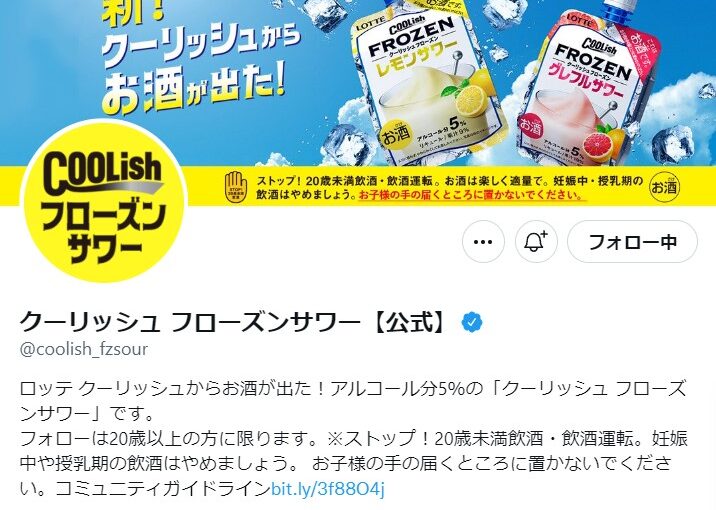Click the profile name クーリッシュ フローズンサワー【公式】

click(233, 322)
